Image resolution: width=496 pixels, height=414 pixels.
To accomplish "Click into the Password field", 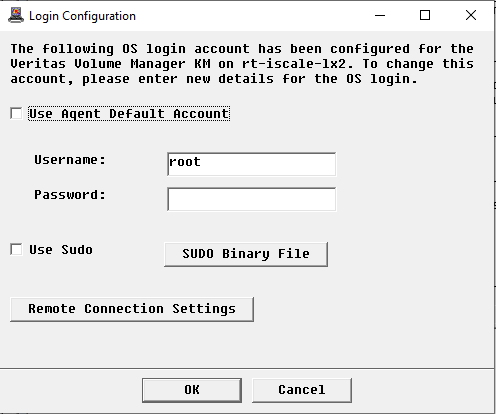I will click(252, 199).
